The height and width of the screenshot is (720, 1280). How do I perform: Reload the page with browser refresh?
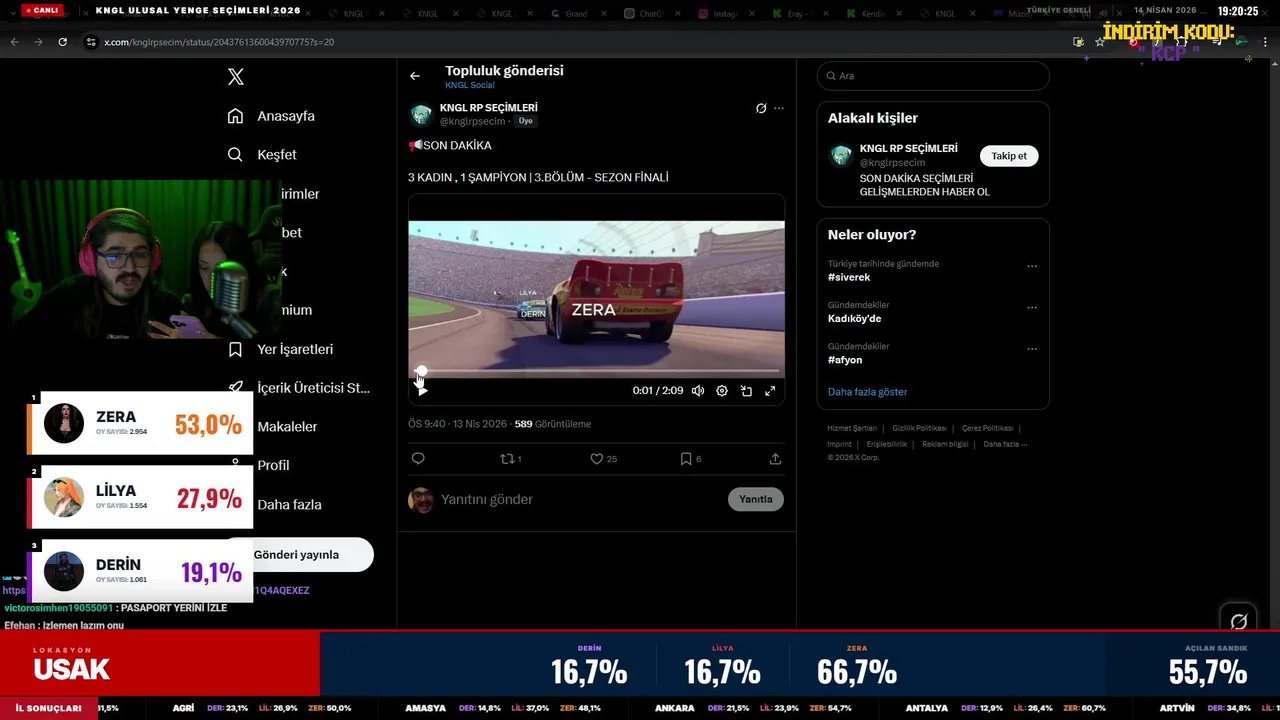tap(62, 42)
